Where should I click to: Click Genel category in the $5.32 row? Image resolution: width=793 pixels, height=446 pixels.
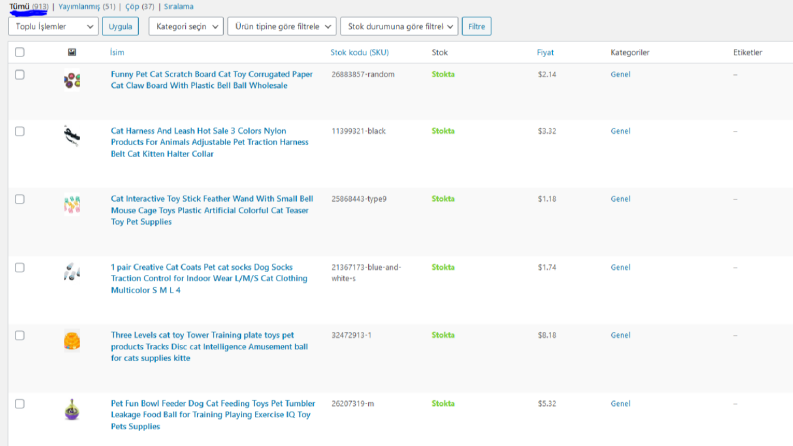click(x=620, y=404)
